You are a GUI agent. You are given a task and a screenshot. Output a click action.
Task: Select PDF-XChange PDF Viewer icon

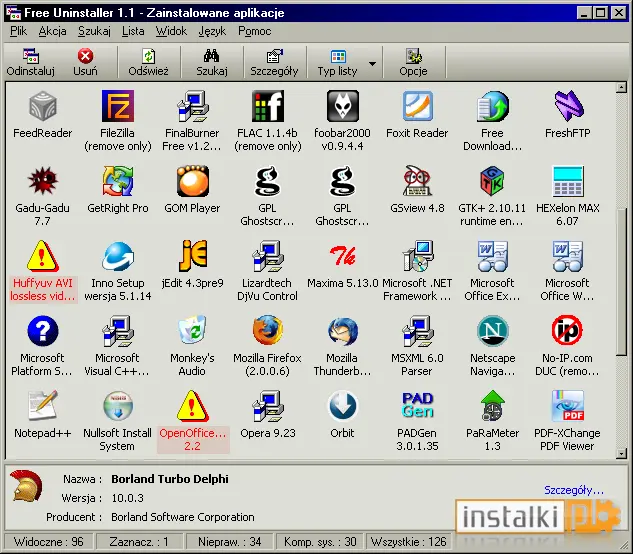[x=568, y=406]
